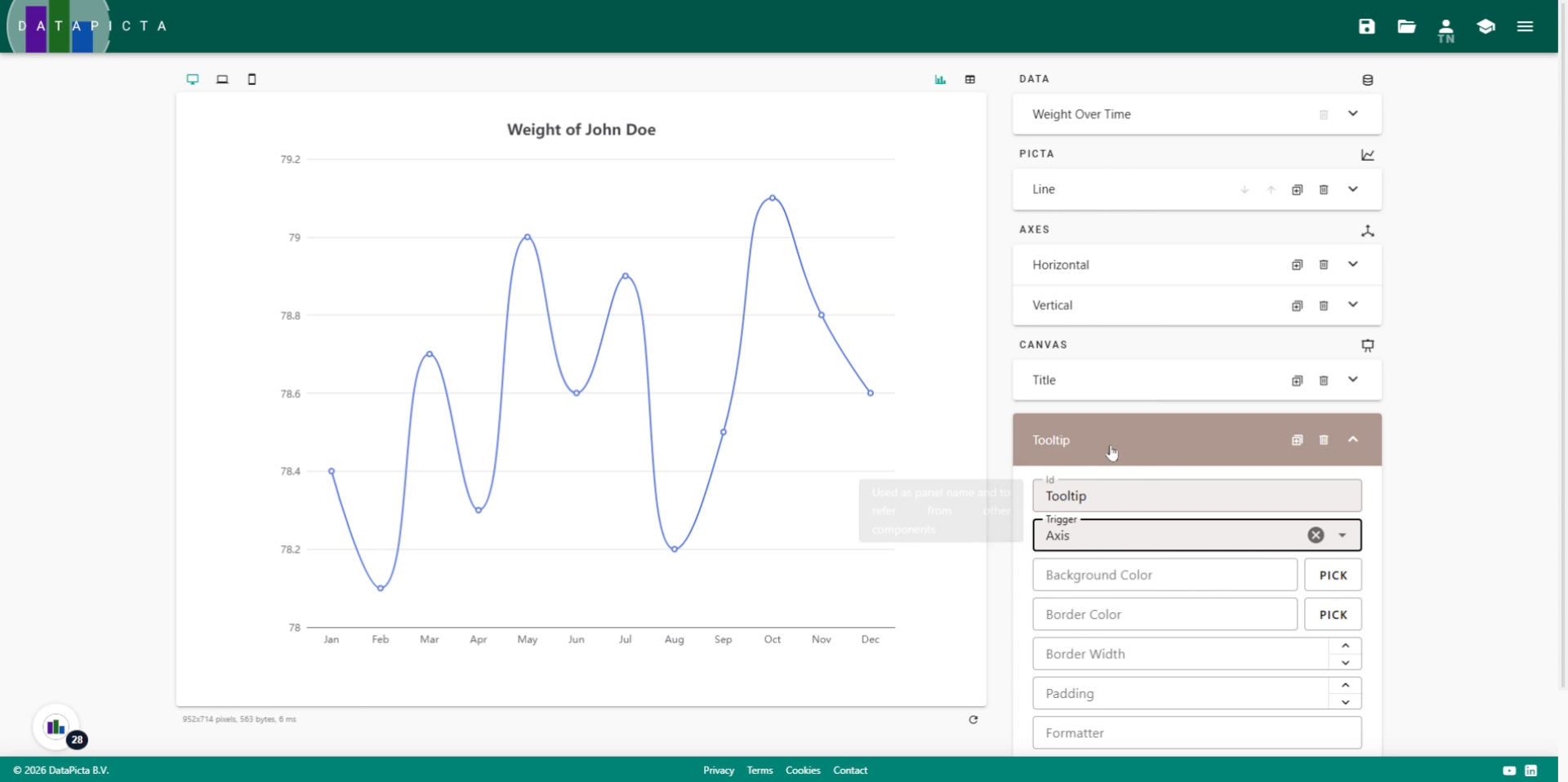Pick a Background Color
Viewport: 1568px width, 782px height.
(x=1332, y=575)
